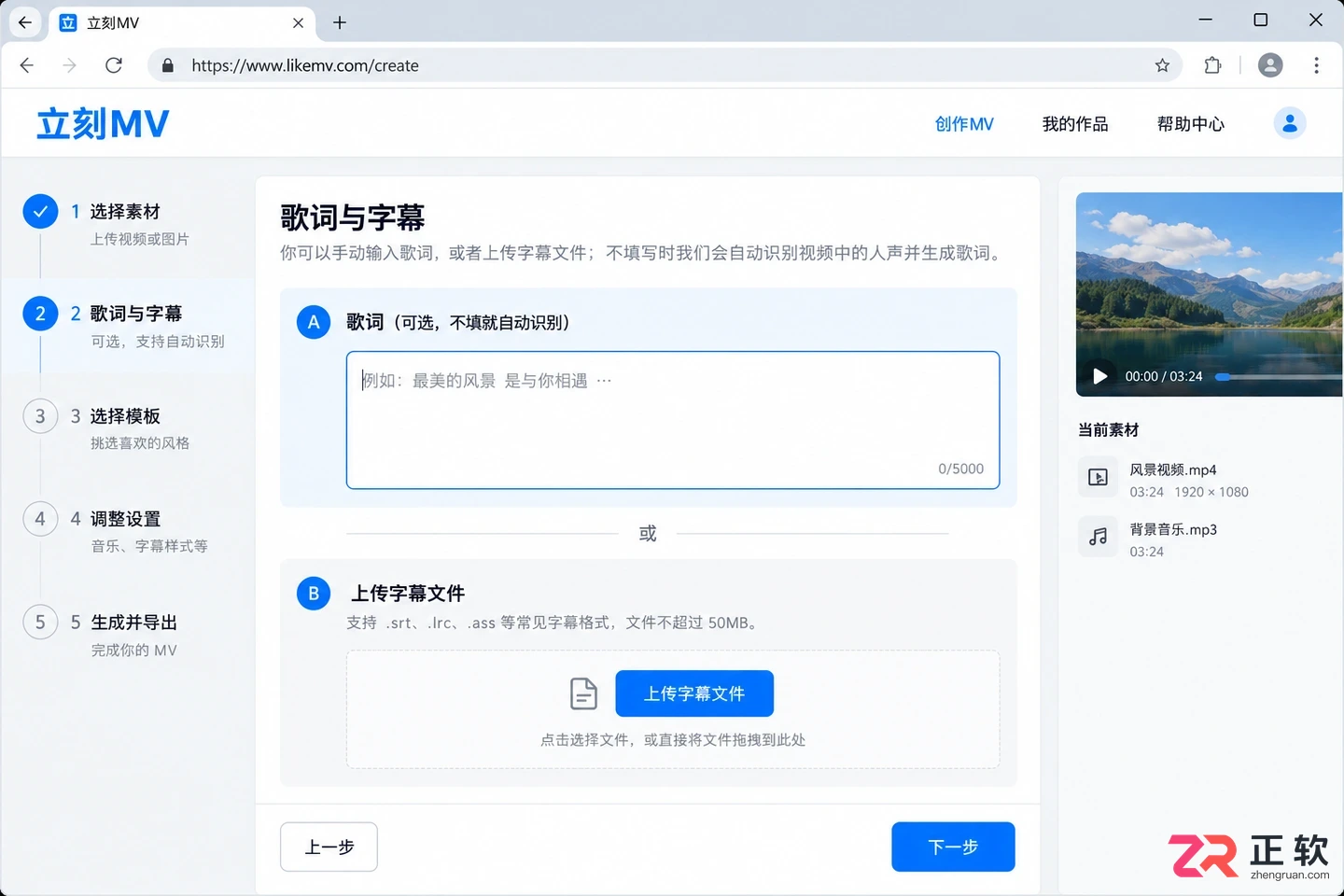Go back with 上一步 button
The width and height of the screenshot is (1344, 896).
(x=329, y=847)
